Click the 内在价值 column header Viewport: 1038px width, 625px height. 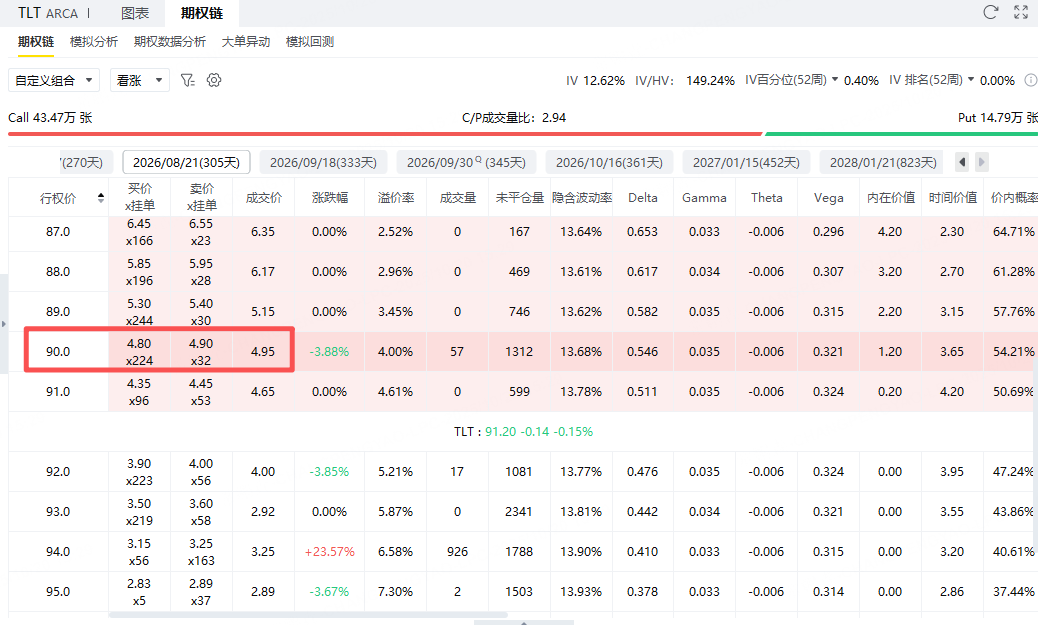point(890,197)
